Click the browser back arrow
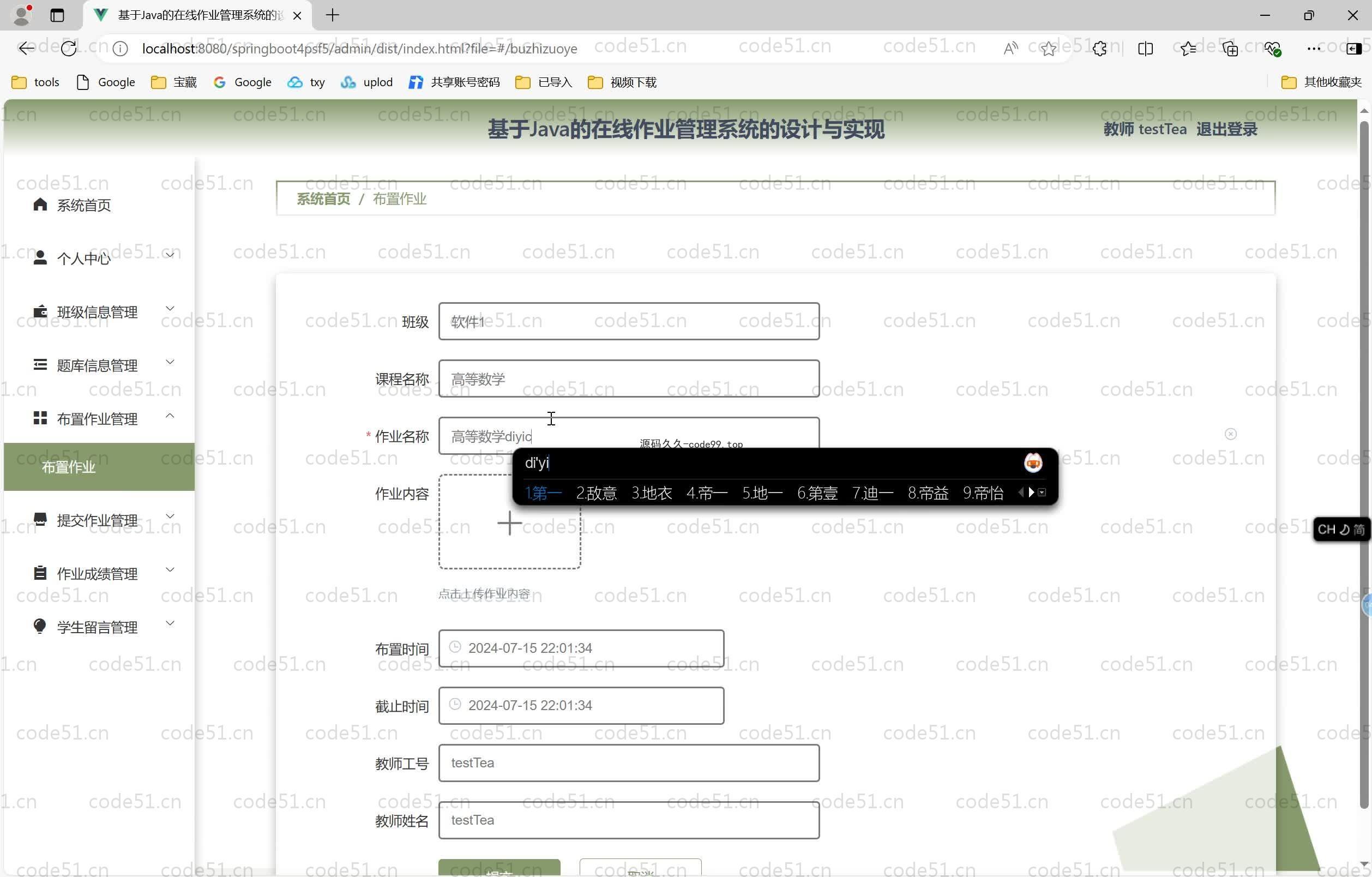This screenshot has height=877, width=1372. [26, 49]
